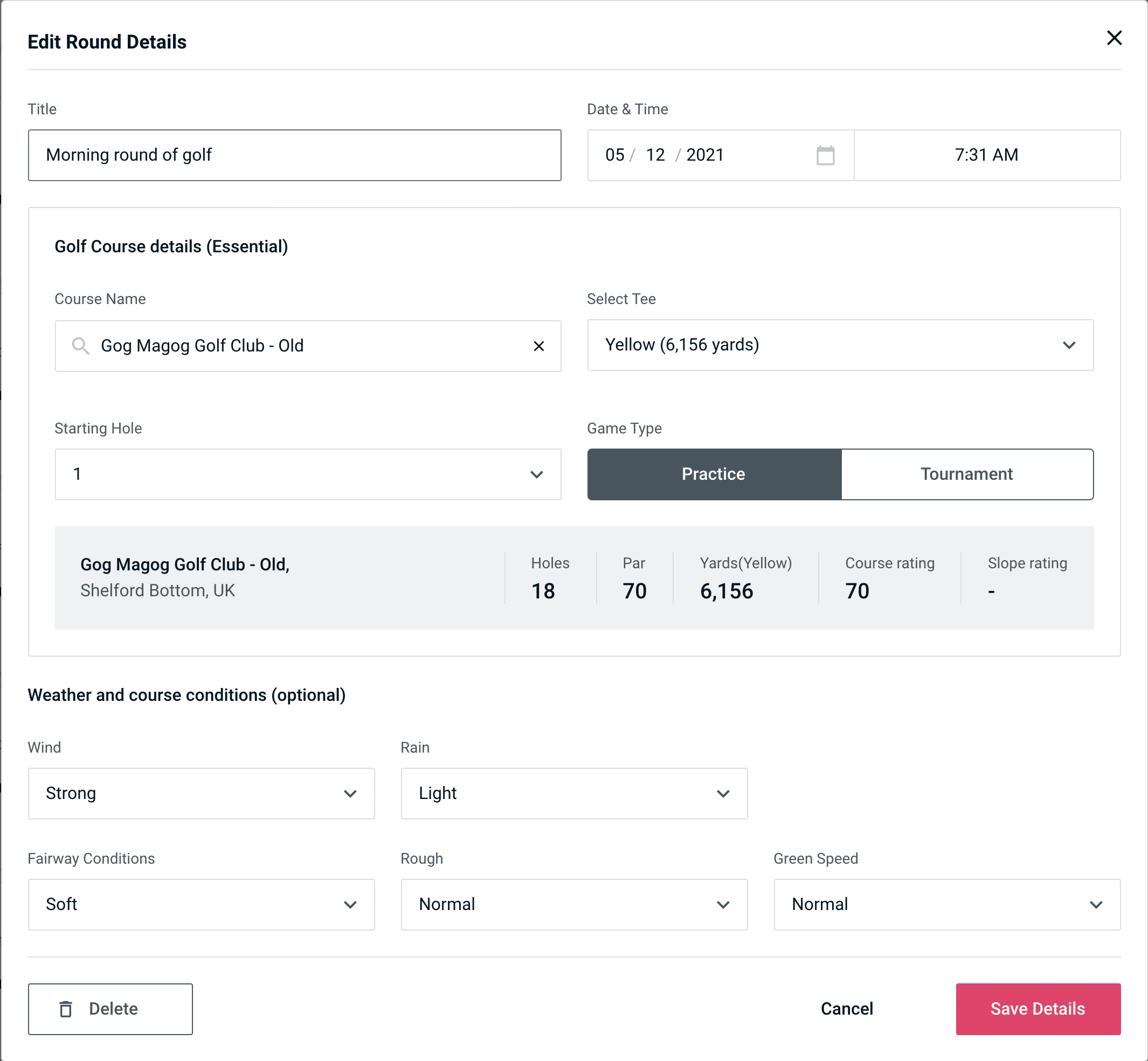Click the clear (X) icon in Course Name
This screenshot has width=1148, height=1061.
(539, 345)
